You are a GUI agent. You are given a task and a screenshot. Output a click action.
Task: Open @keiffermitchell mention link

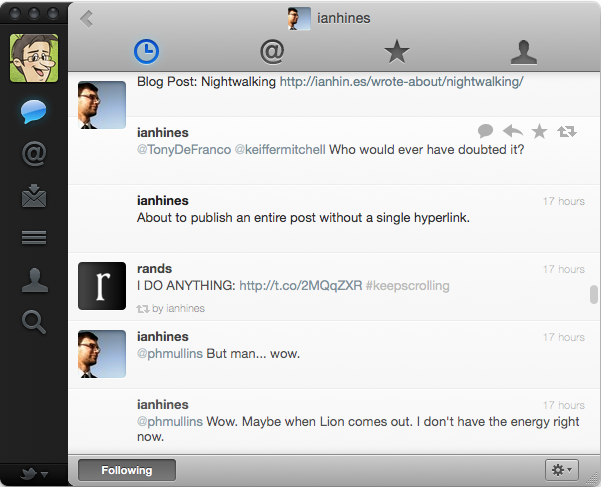(280, 149)
